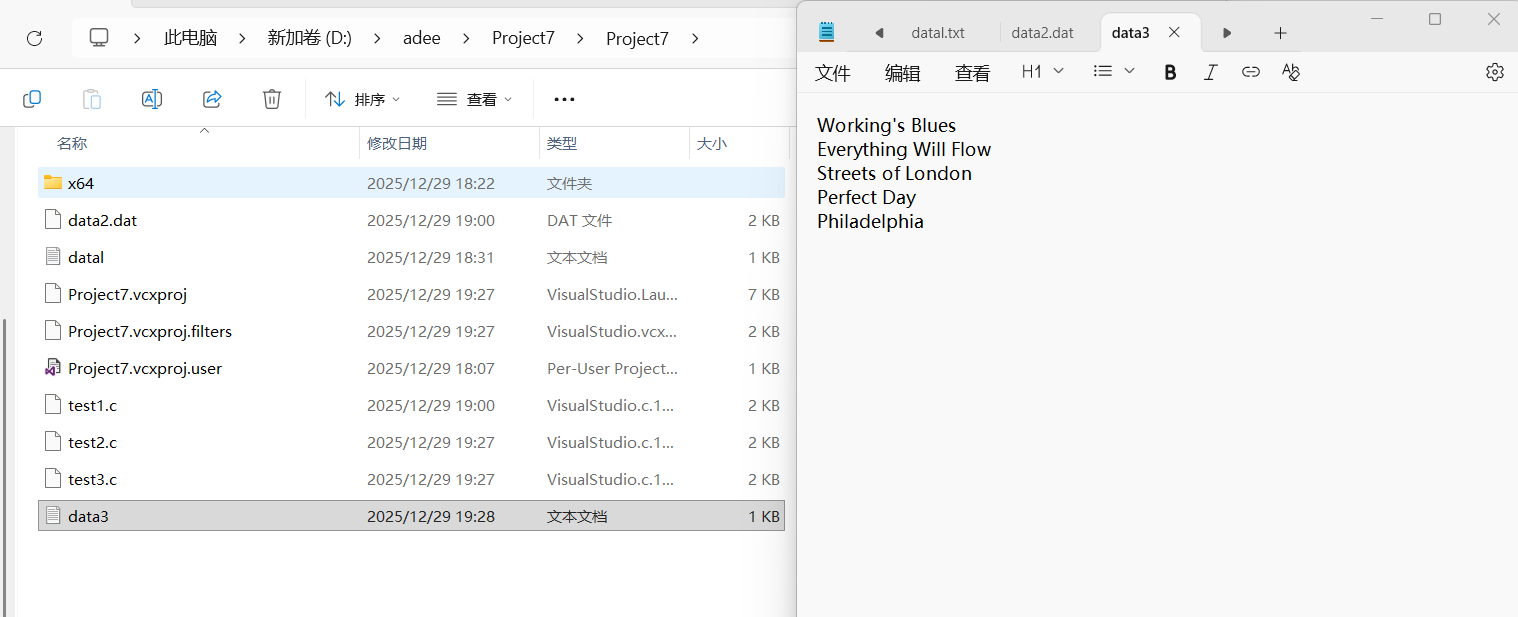The image size is (1518, 617).
Task: Expand the chevron after 此电脑 in address bar
Action: (241, 38)
